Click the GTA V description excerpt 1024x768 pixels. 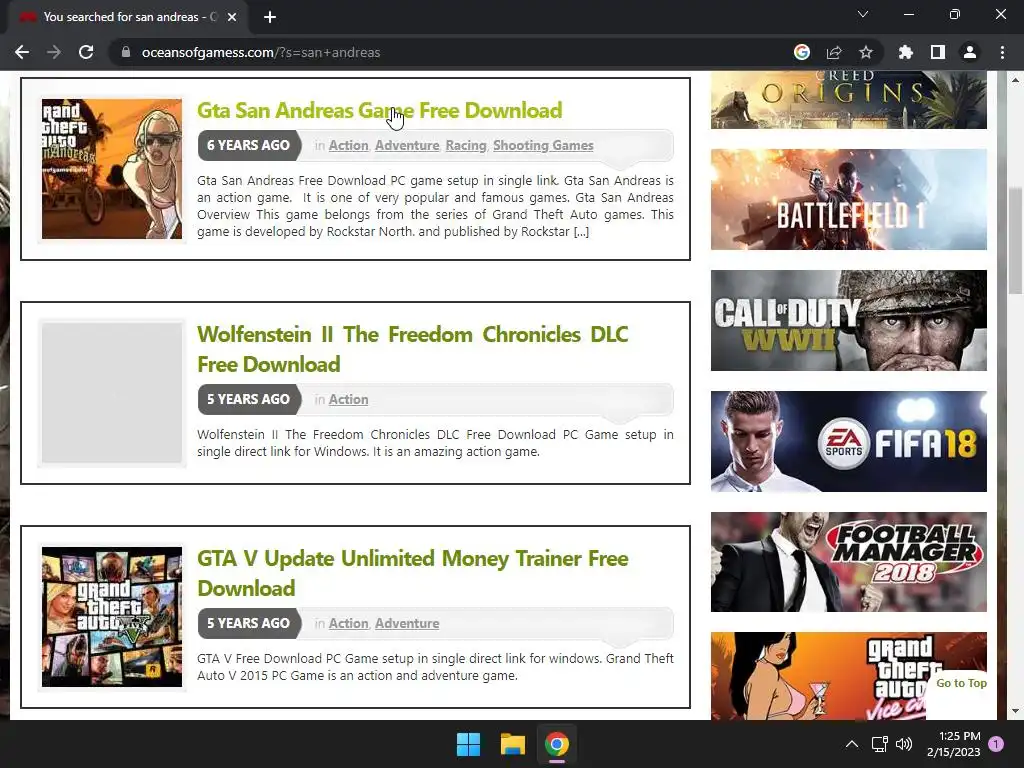coord(435,667)
